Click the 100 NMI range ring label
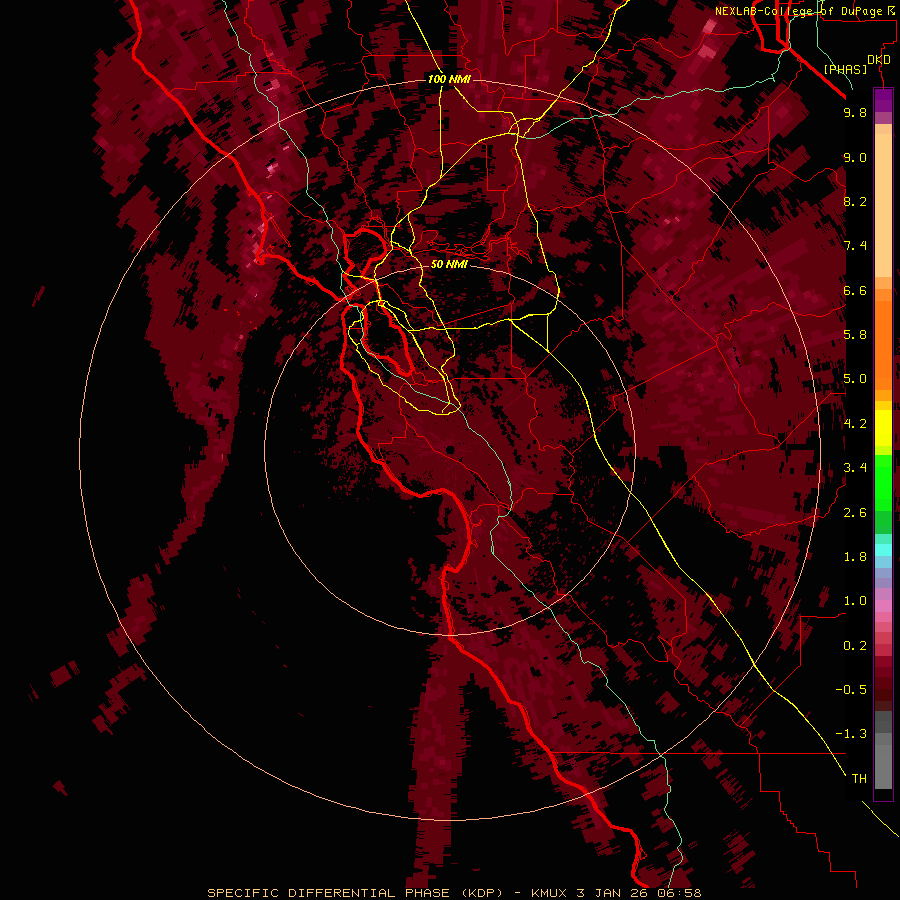The image size is (900, 900). [x=449, y=79]
